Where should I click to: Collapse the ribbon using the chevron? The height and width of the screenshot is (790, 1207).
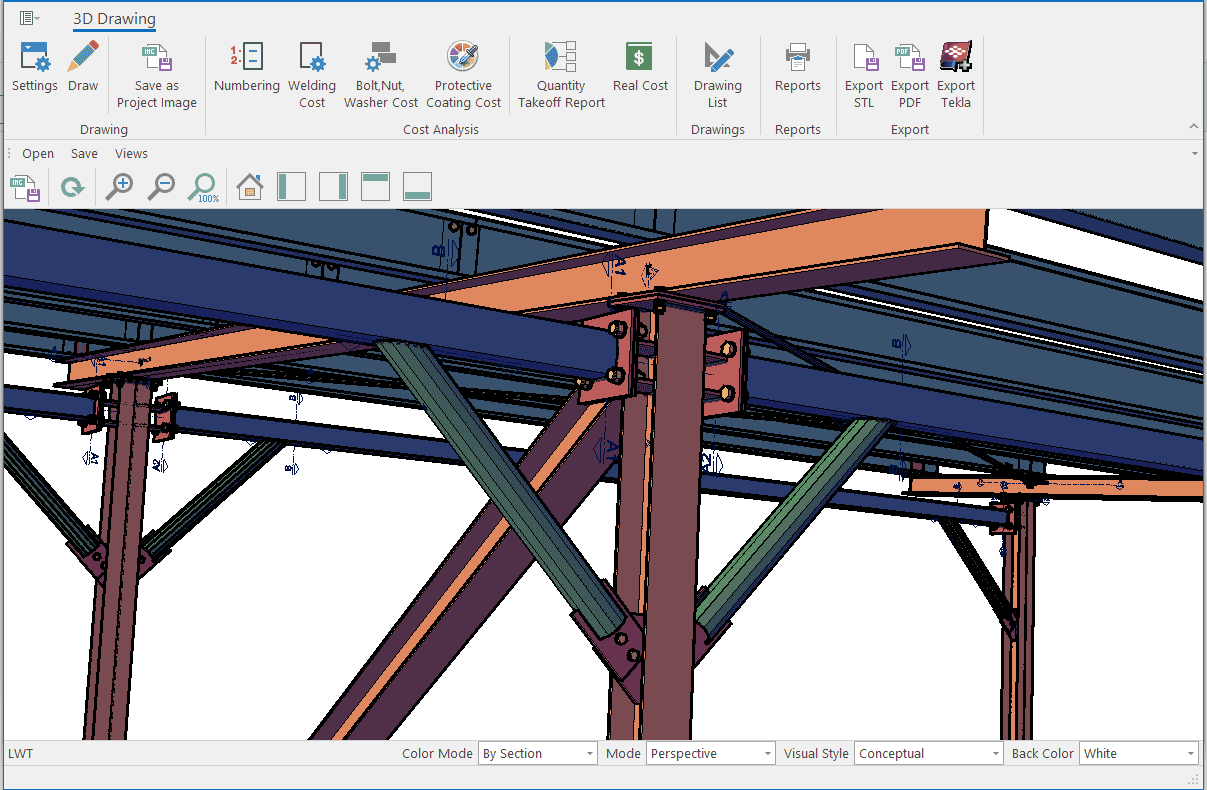pos(1193,127)
